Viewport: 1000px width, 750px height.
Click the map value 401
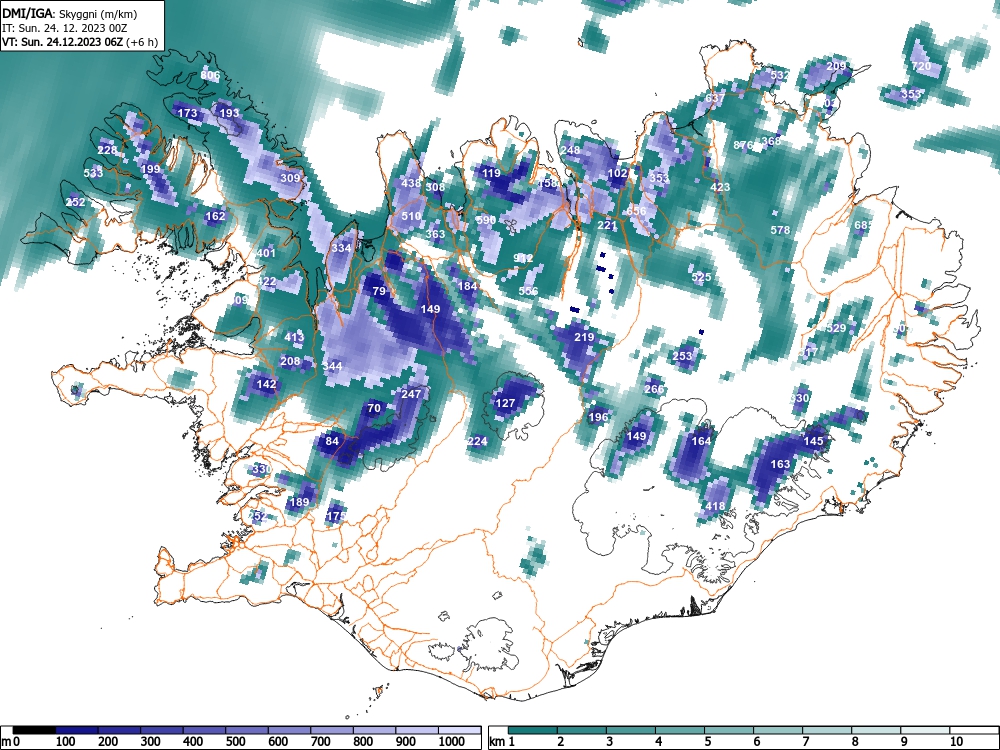click(266, 253)
